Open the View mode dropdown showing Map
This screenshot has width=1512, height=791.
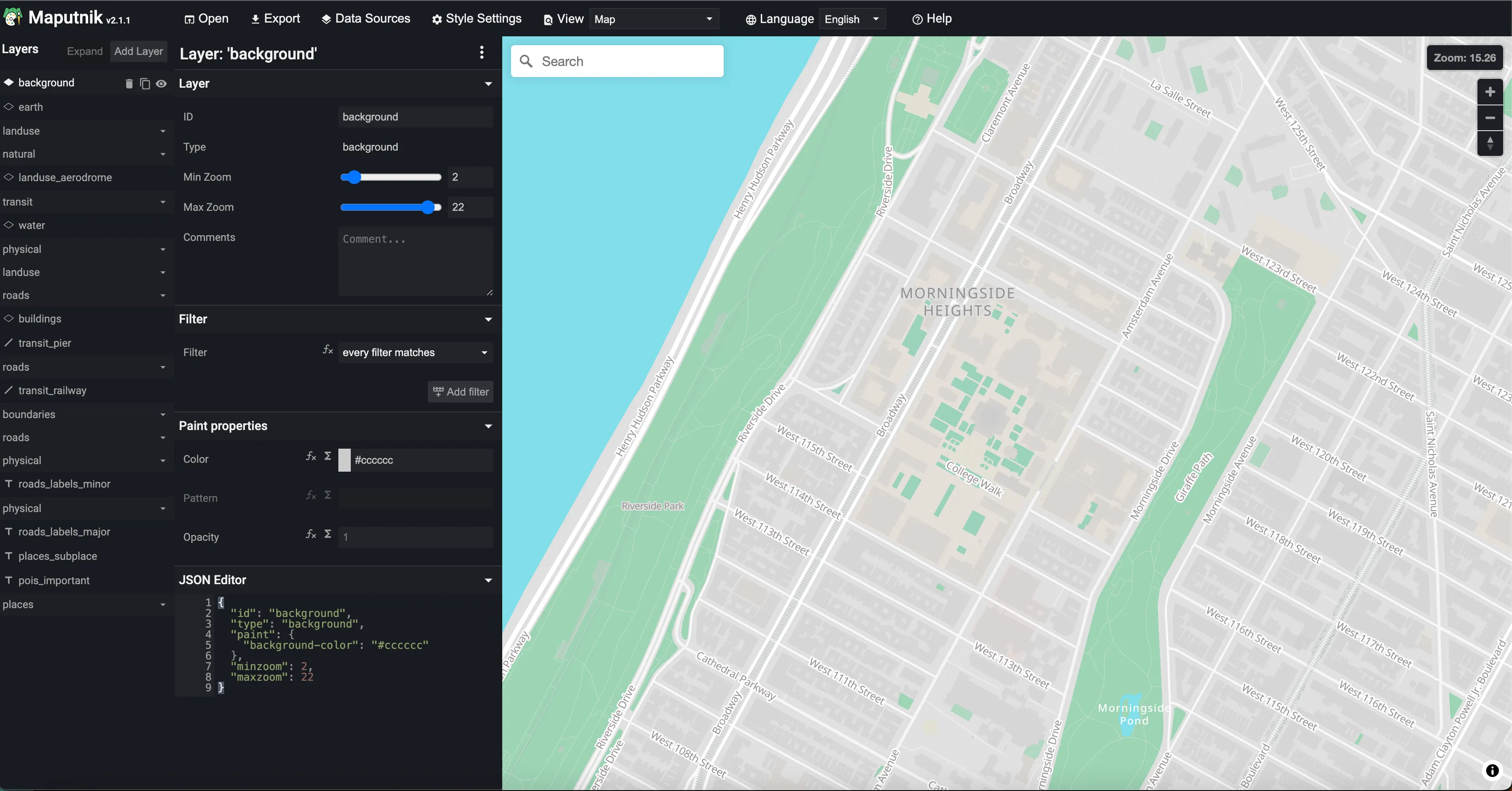(x=653, y=19)
